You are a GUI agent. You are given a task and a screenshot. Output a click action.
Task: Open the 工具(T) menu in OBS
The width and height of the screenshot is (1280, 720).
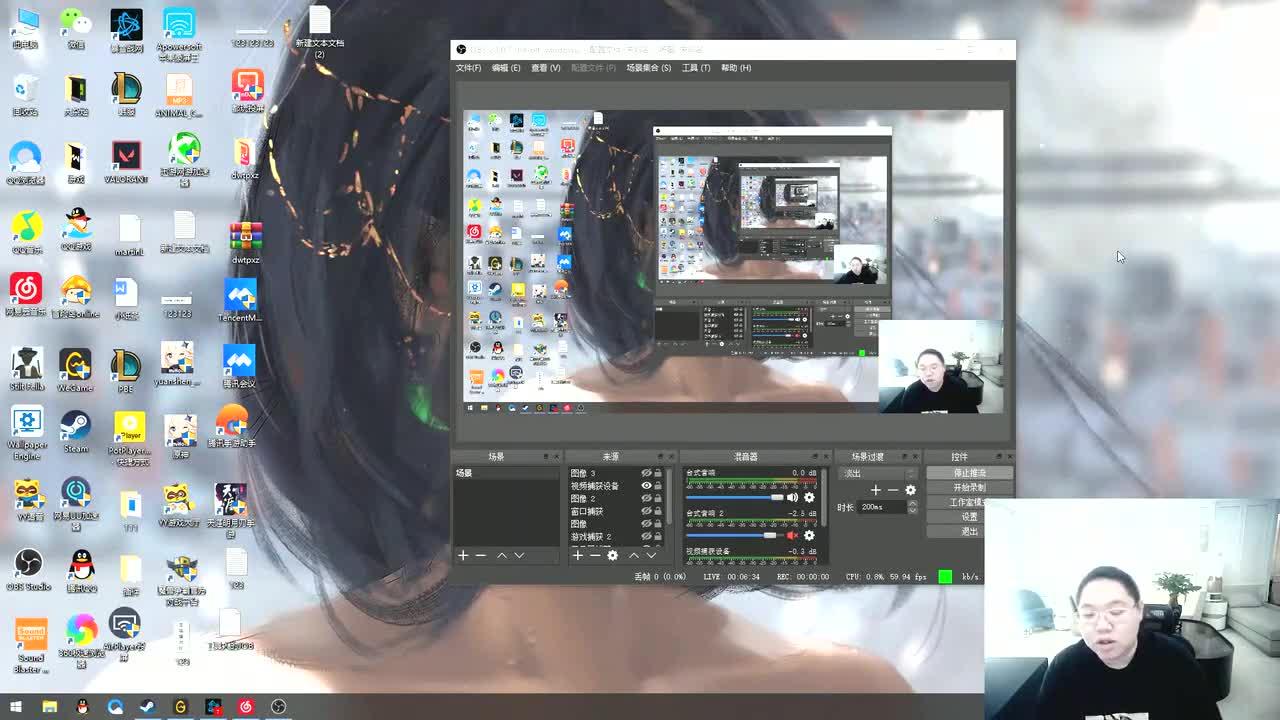click(696, 68)
